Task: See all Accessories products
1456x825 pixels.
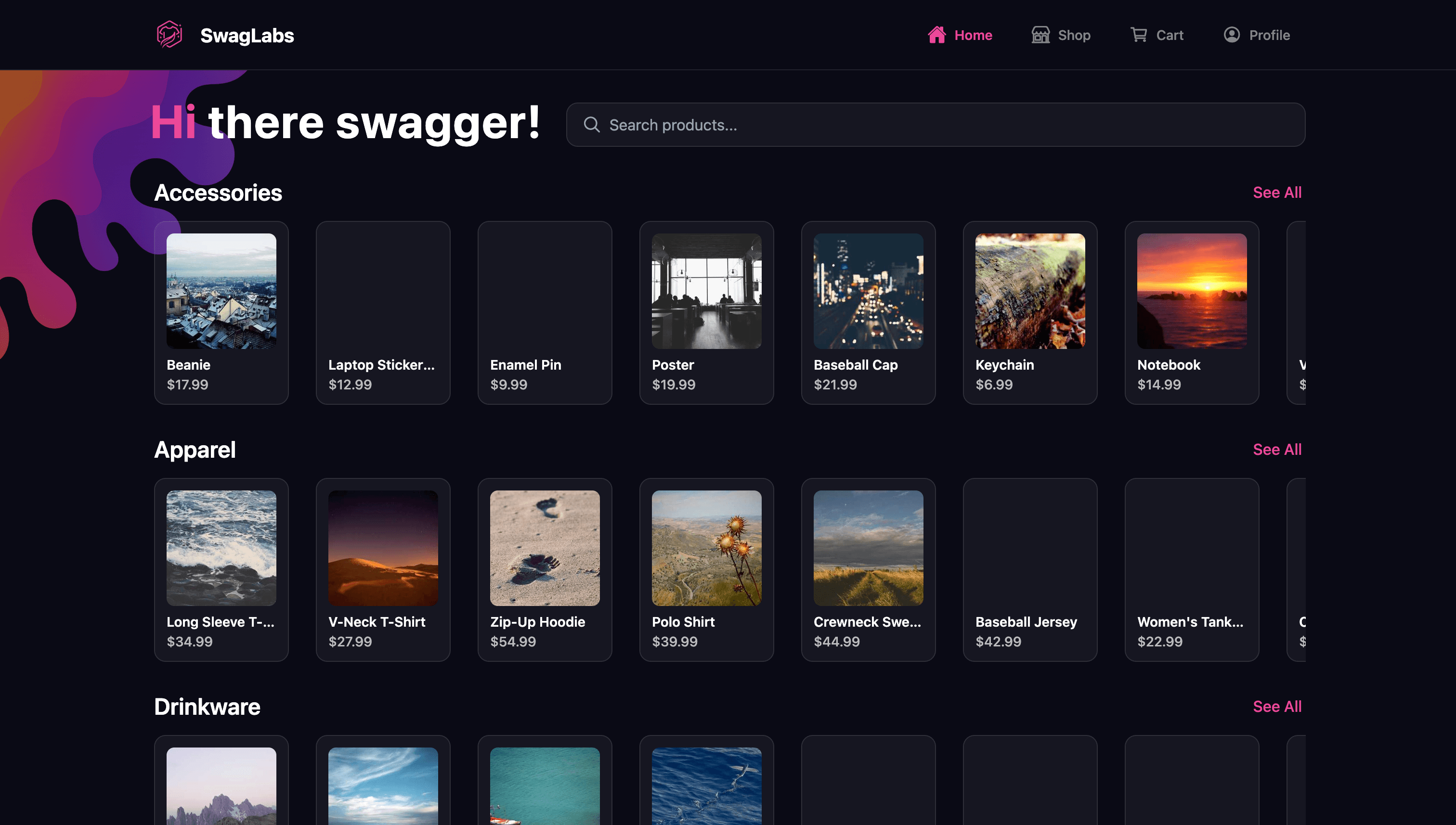Action: [x=1276, y=193]
